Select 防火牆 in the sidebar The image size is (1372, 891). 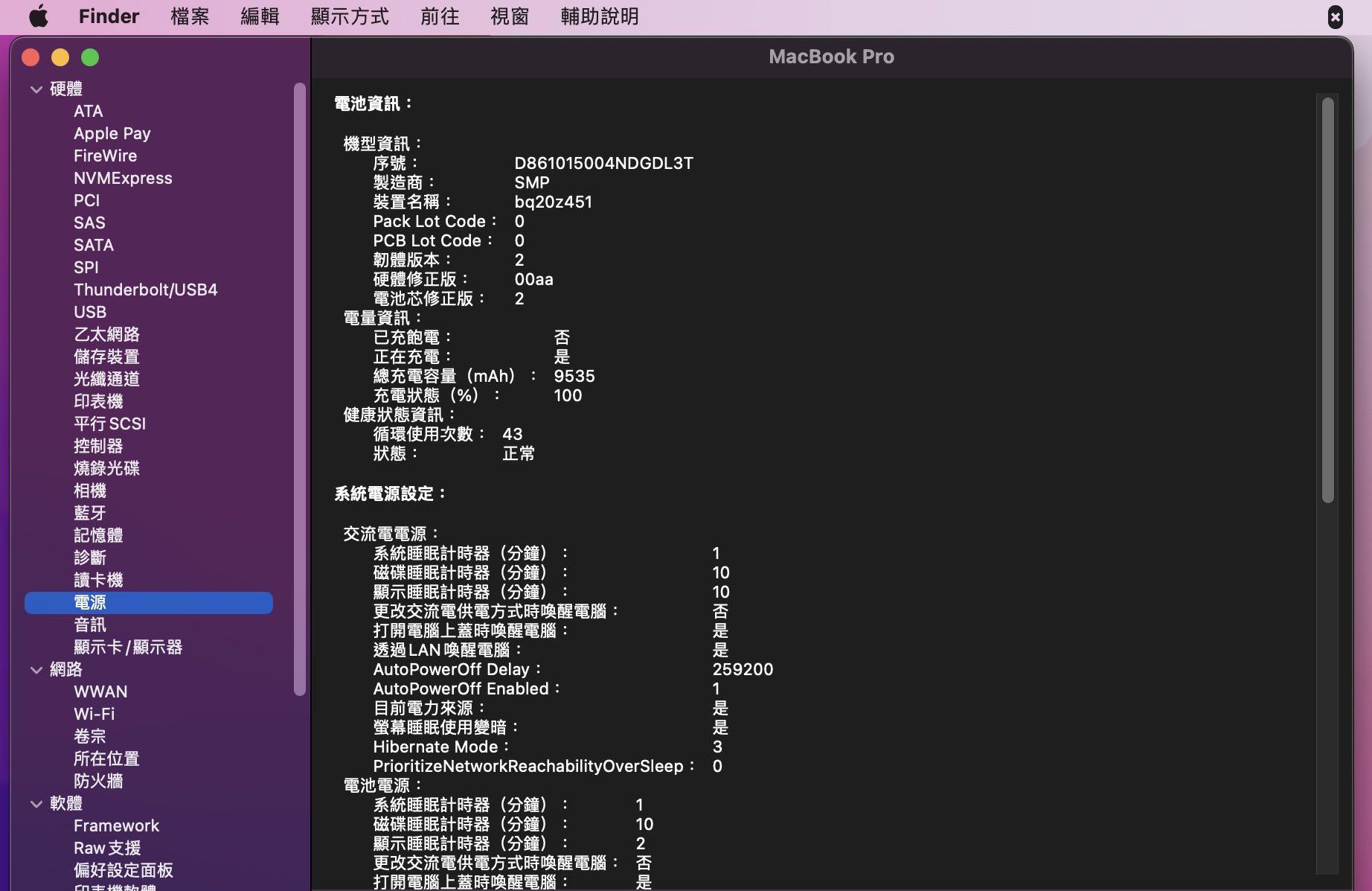98,781
